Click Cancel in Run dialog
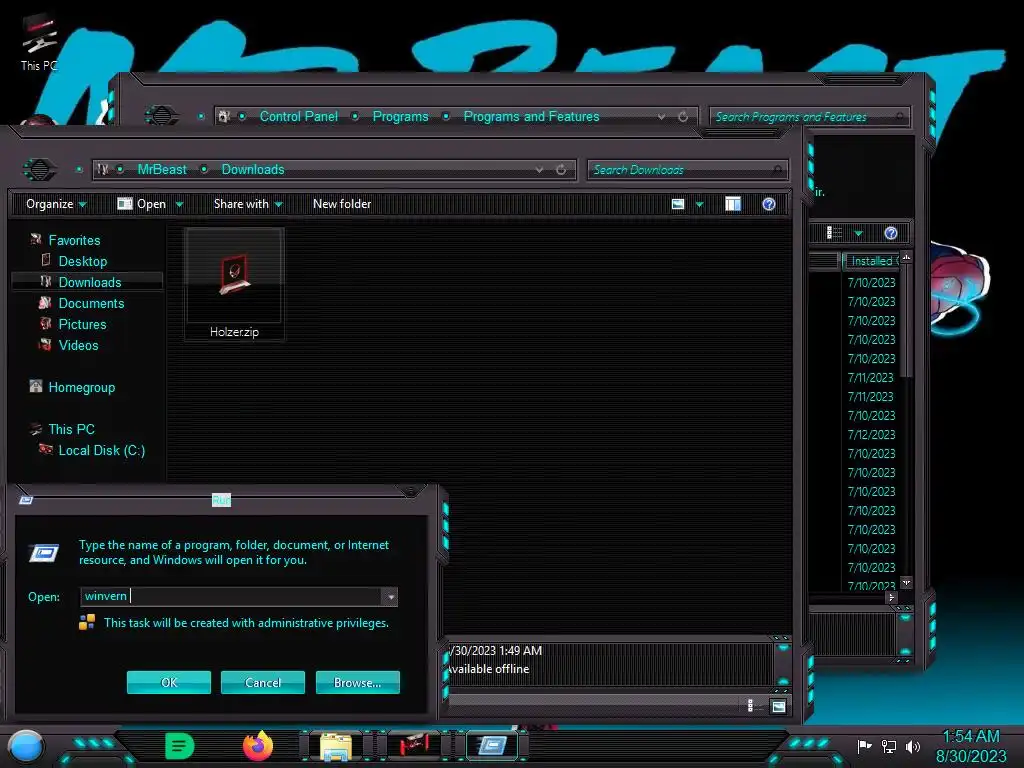This screenshot has height=768, width=1024. click(263, 682)
